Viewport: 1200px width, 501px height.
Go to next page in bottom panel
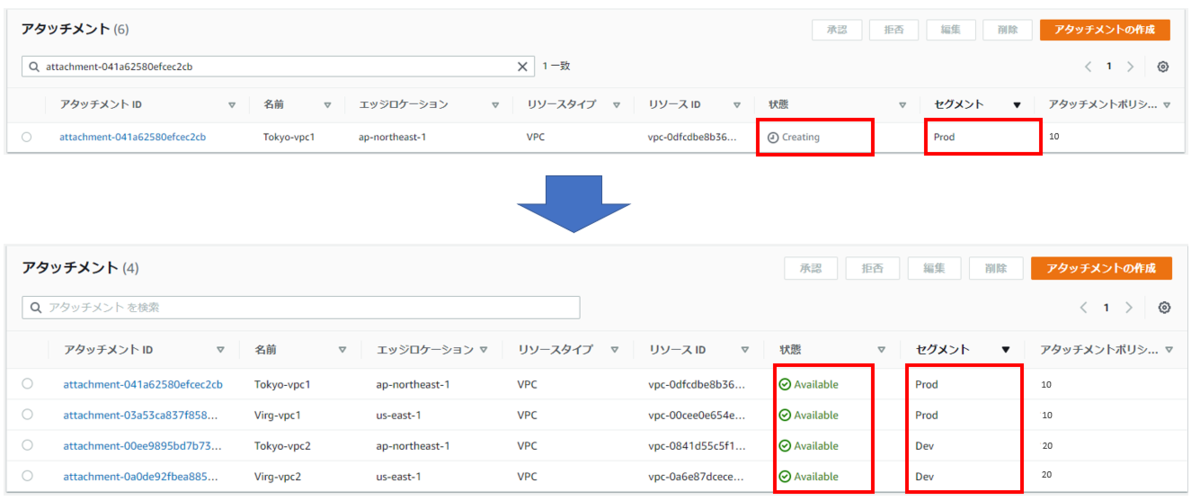tap(1129, 308)
